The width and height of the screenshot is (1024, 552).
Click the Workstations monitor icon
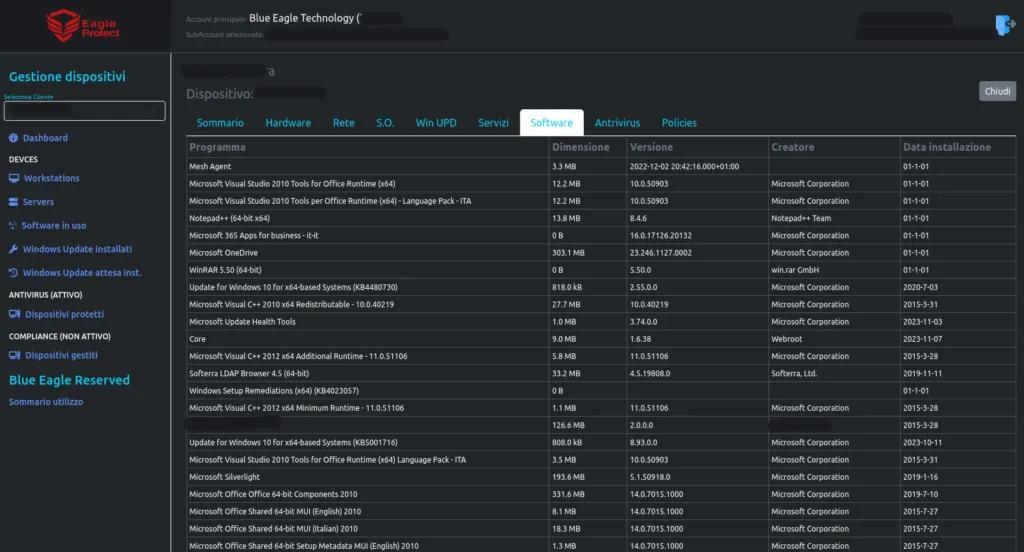[x=14, y=178]
